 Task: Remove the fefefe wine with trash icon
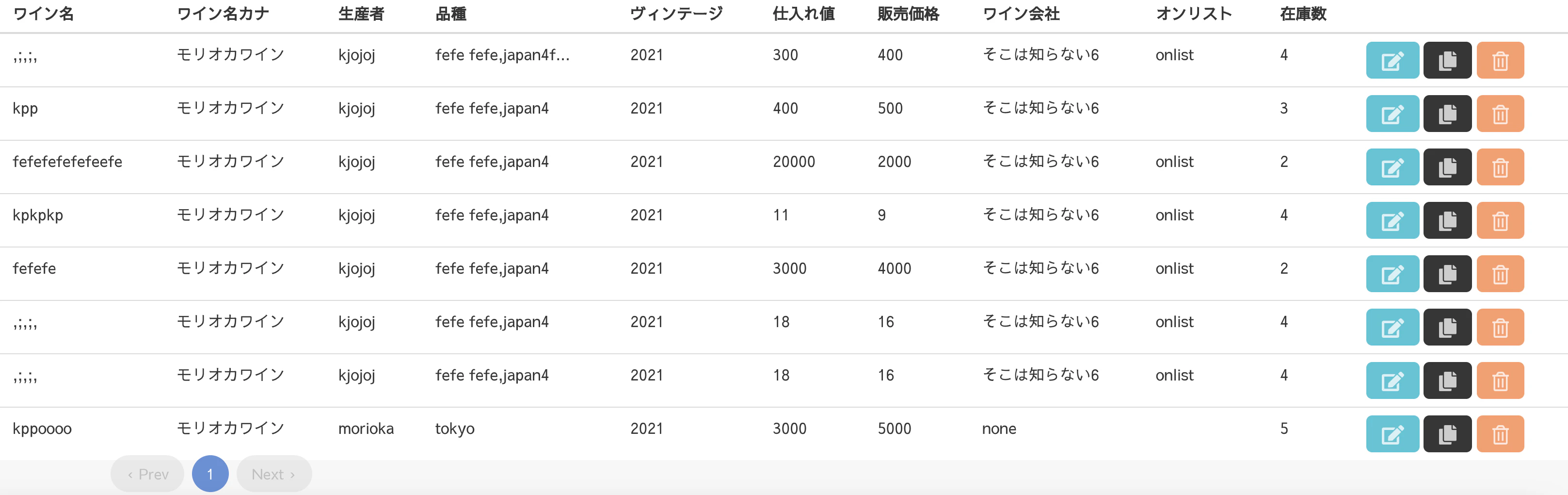coord(1501,274)
